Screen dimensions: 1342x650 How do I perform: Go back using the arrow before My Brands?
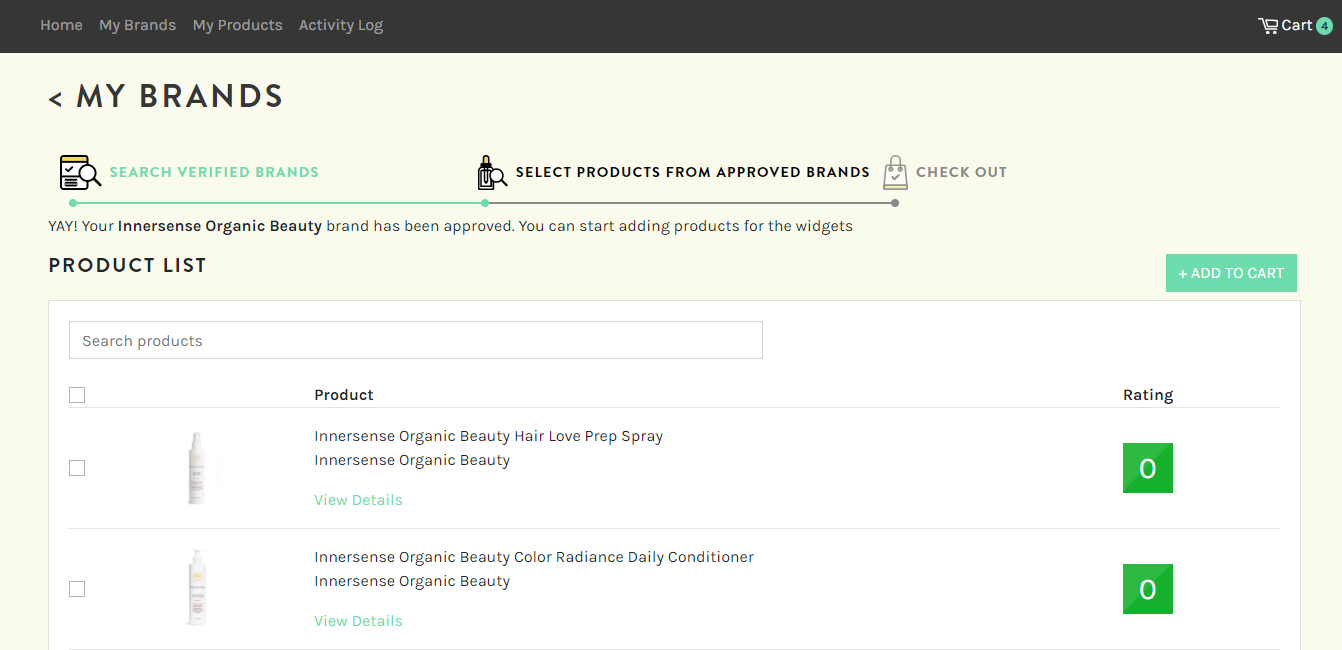(x=55, y=98)
